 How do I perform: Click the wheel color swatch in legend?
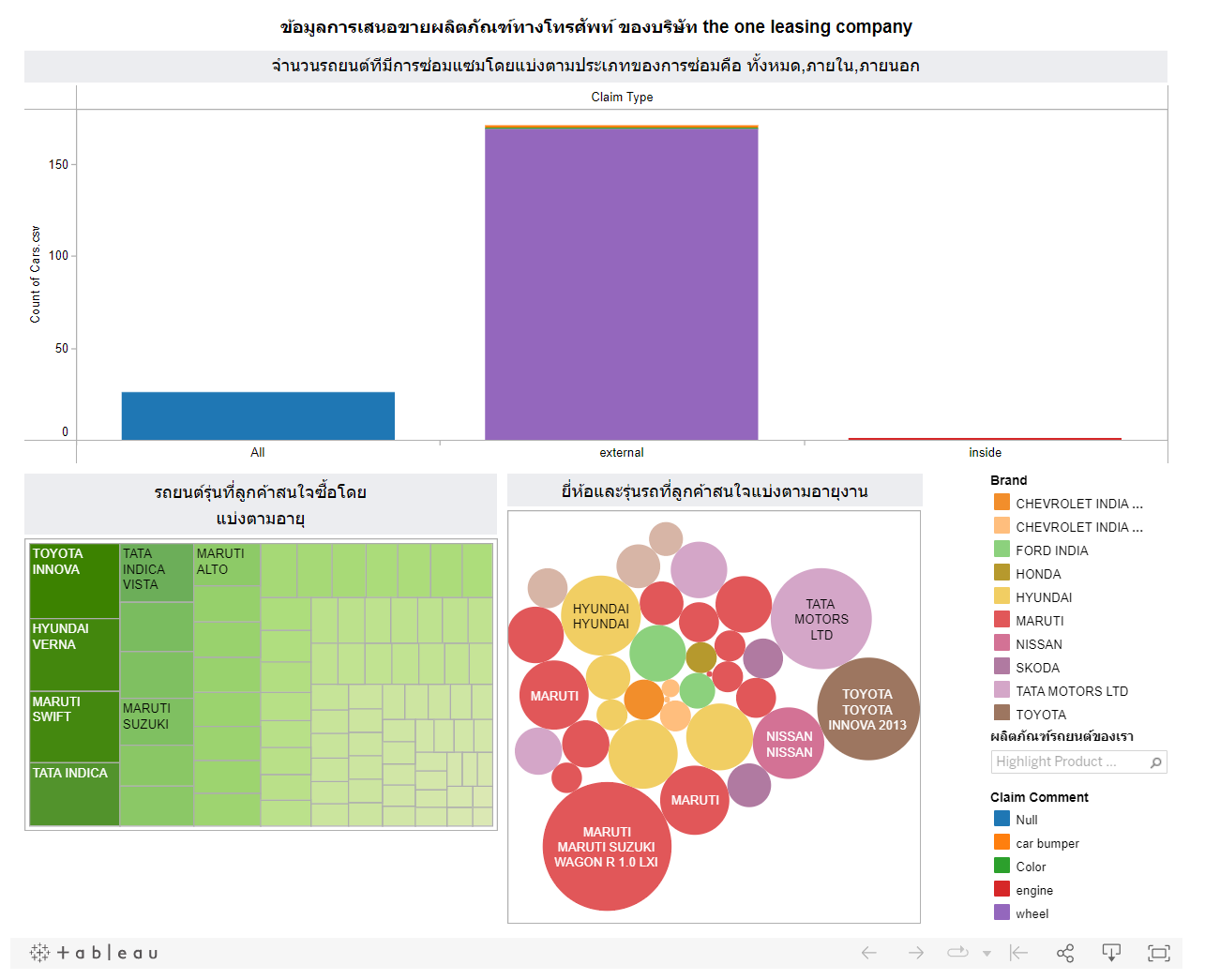point(1000,912)
